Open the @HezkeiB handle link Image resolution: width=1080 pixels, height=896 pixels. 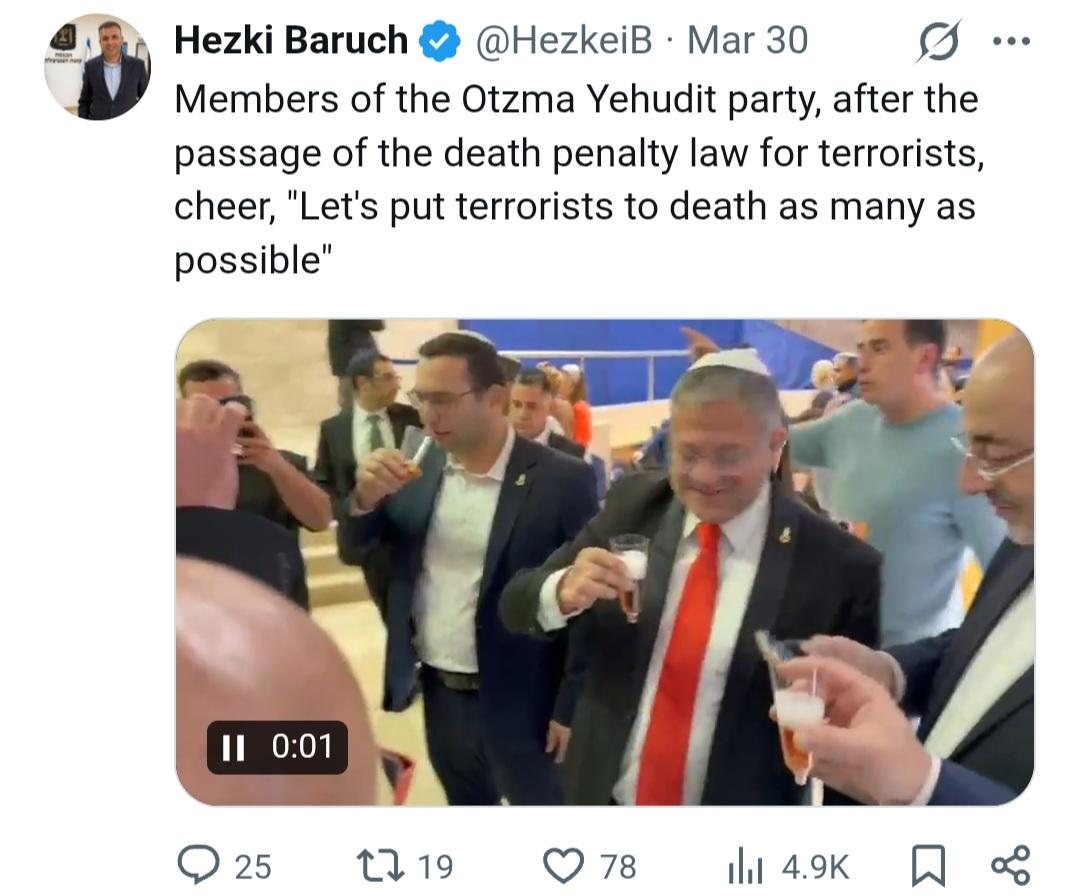click(x=563, y=41)
